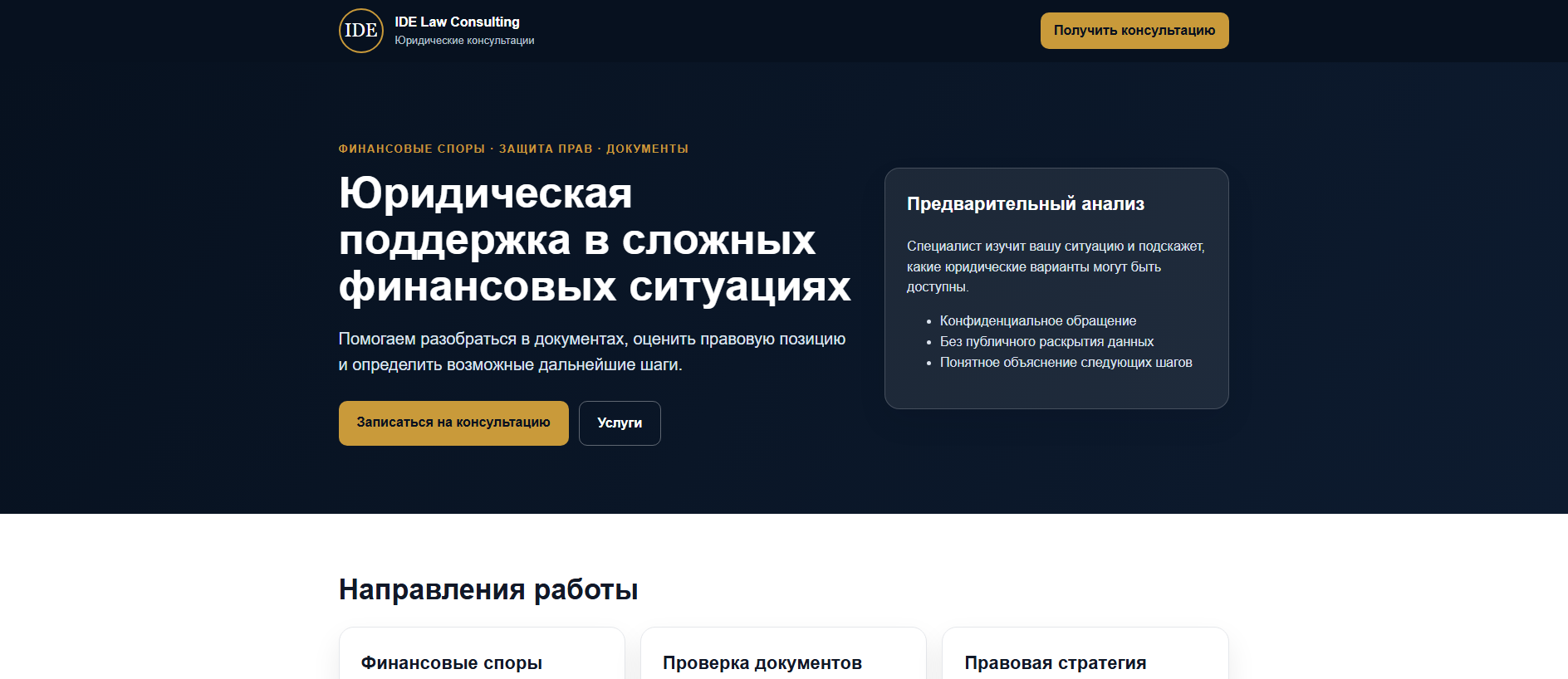
Task: Click the paragraph starting 'Помогаем разобраться в документах'
Action: tap(592, 352)
